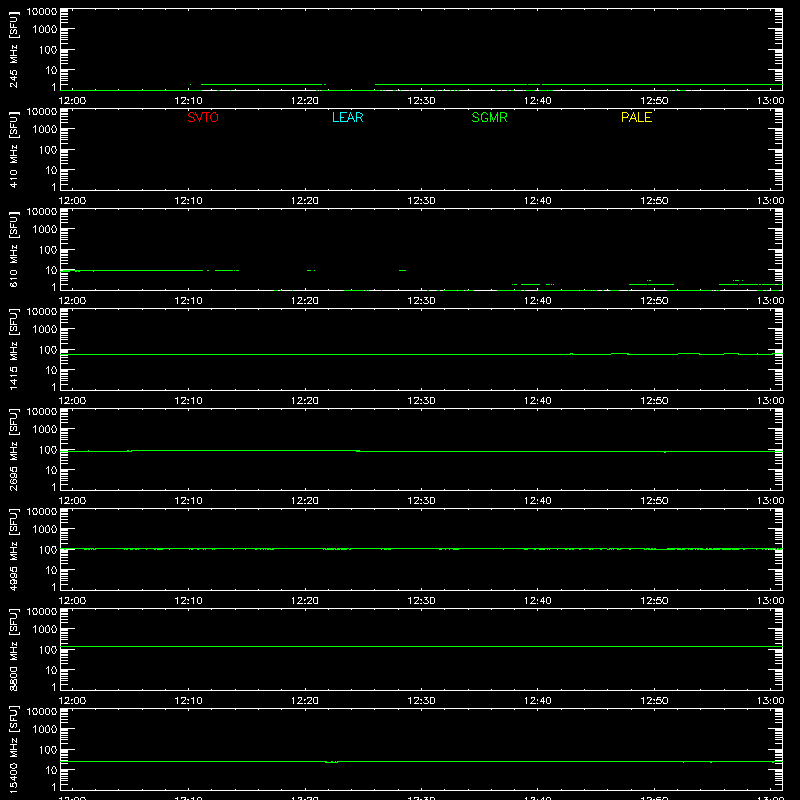800x800 pixels.
Task: Select the 1415 MHz [SFU] axis title
Action: click(x=13, y=349)
